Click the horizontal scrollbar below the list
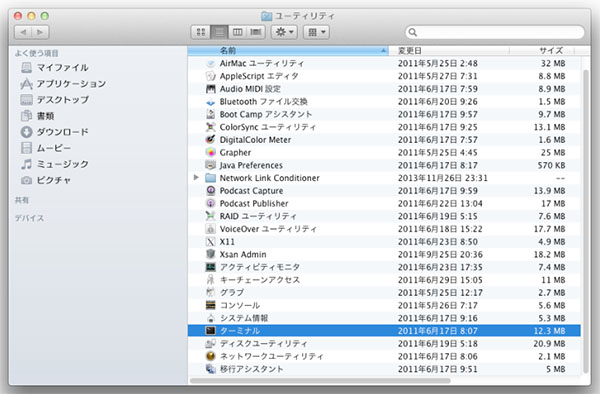The image size is (600, 394). pos(320,381)
